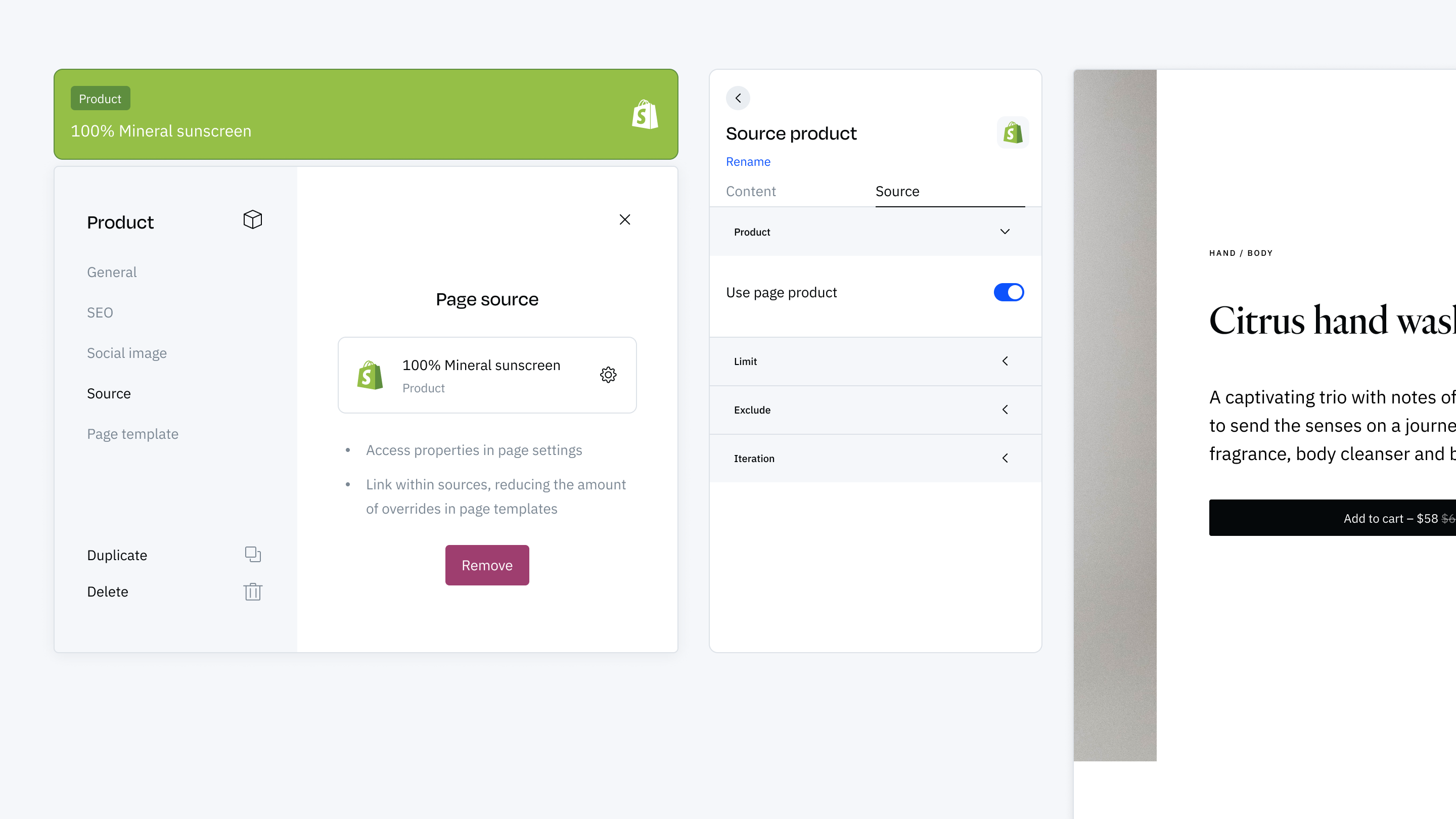The width and height of the screenshot is (1456, 819).
Task: Click the settings gear icon on product card
Action: click(608, 375)
